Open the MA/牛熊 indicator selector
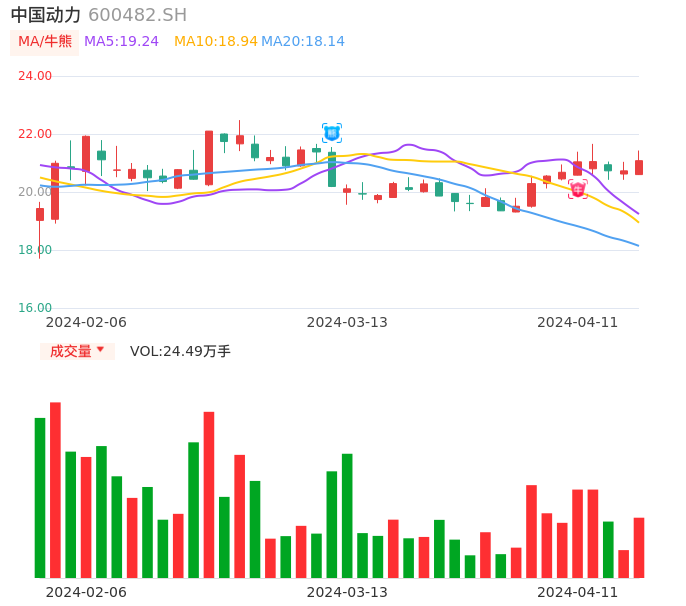This screenshot has width=686, height=606. click(x=45, y=42)
